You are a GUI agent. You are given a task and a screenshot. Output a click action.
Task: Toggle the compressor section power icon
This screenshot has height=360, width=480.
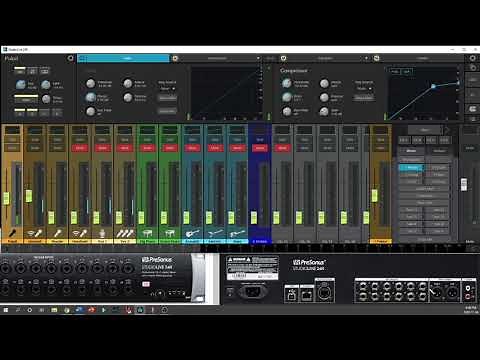coord(283,58)
